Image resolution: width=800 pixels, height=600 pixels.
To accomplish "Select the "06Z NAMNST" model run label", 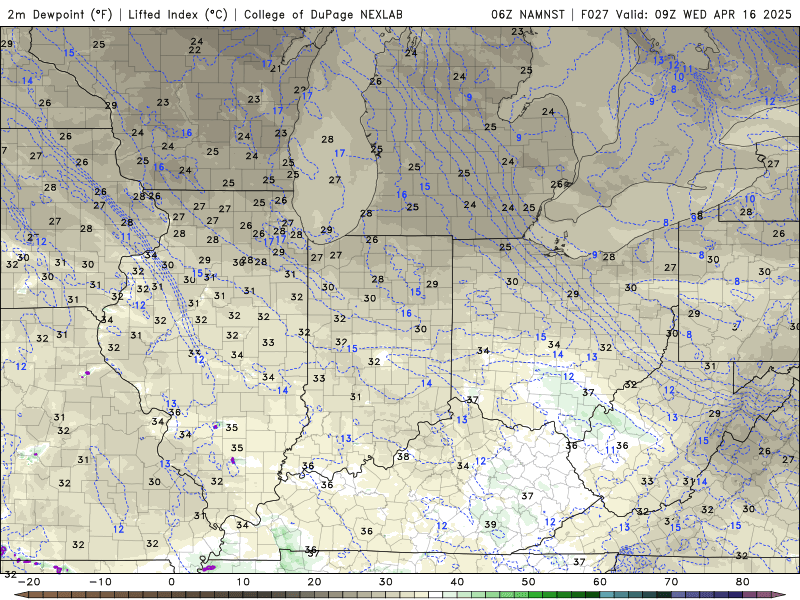I will point(528,15).
